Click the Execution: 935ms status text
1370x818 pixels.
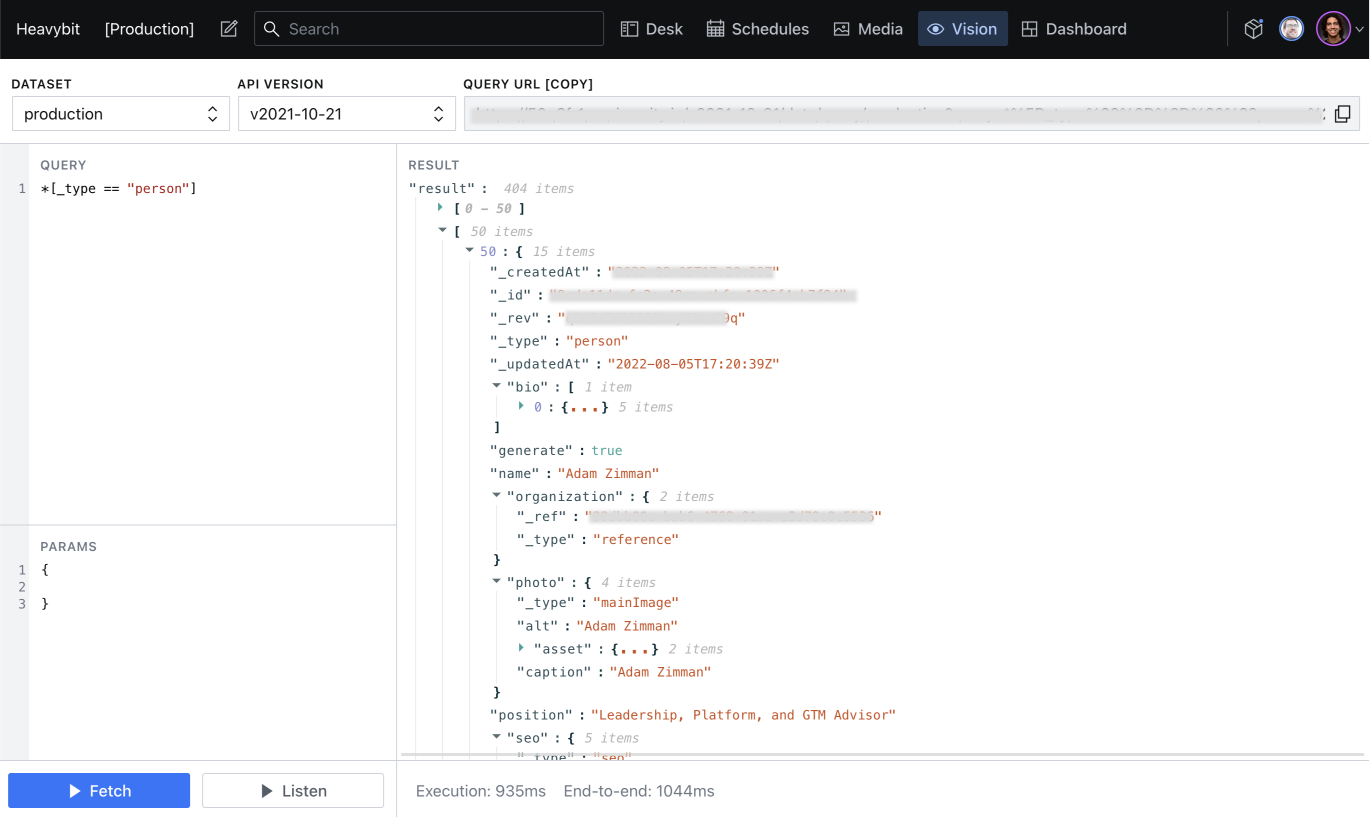[x=481, y=791]
